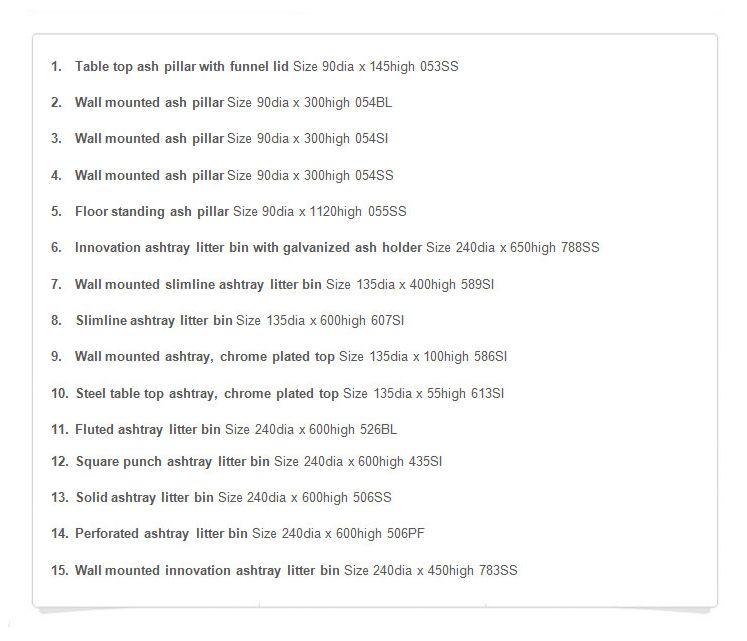Click size text 90dia x 1120high
The width and height of the screenshot is (747, 641).
click(x=312, y=212)
